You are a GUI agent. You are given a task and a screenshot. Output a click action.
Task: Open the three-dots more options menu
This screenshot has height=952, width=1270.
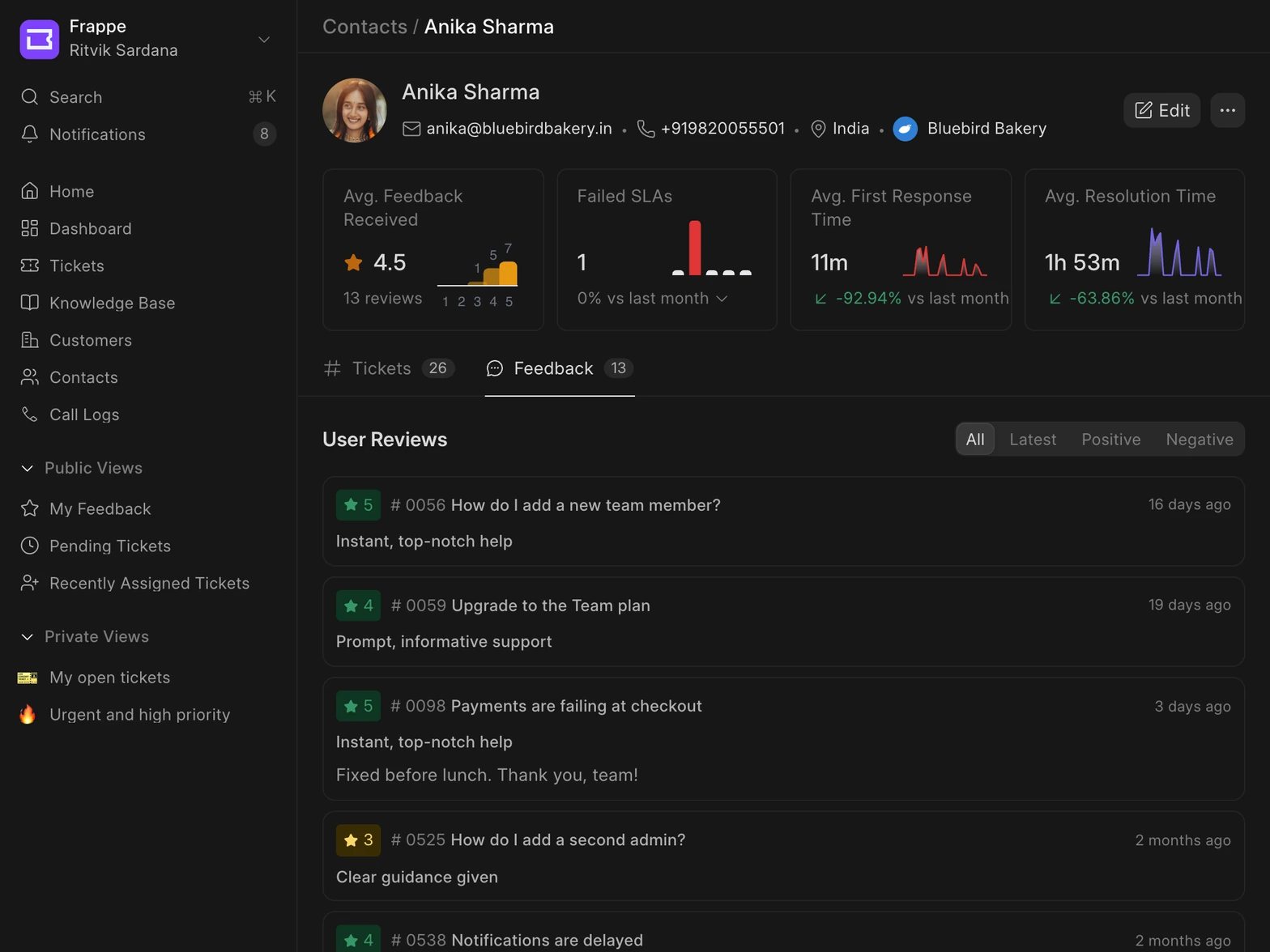(x=1227, y=110)
